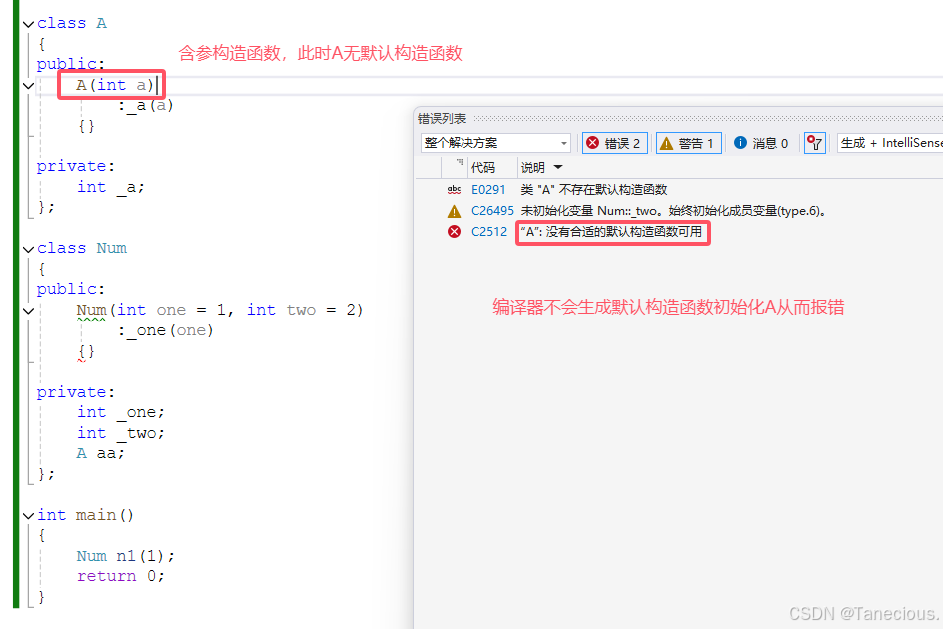Collapse the int main() function block

pyautogui.click(x=28, y=516)
